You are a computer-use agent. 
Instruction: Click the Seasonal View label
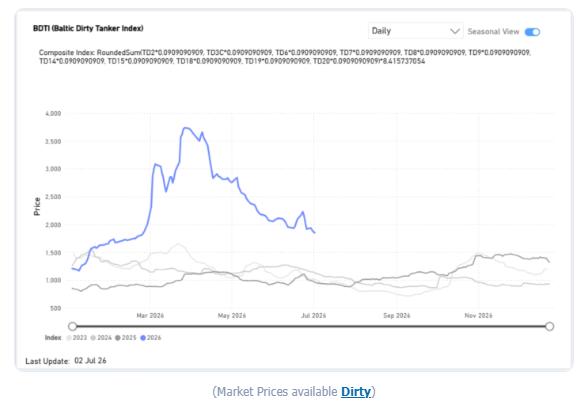pyautogui.click(x=493, y=32)
